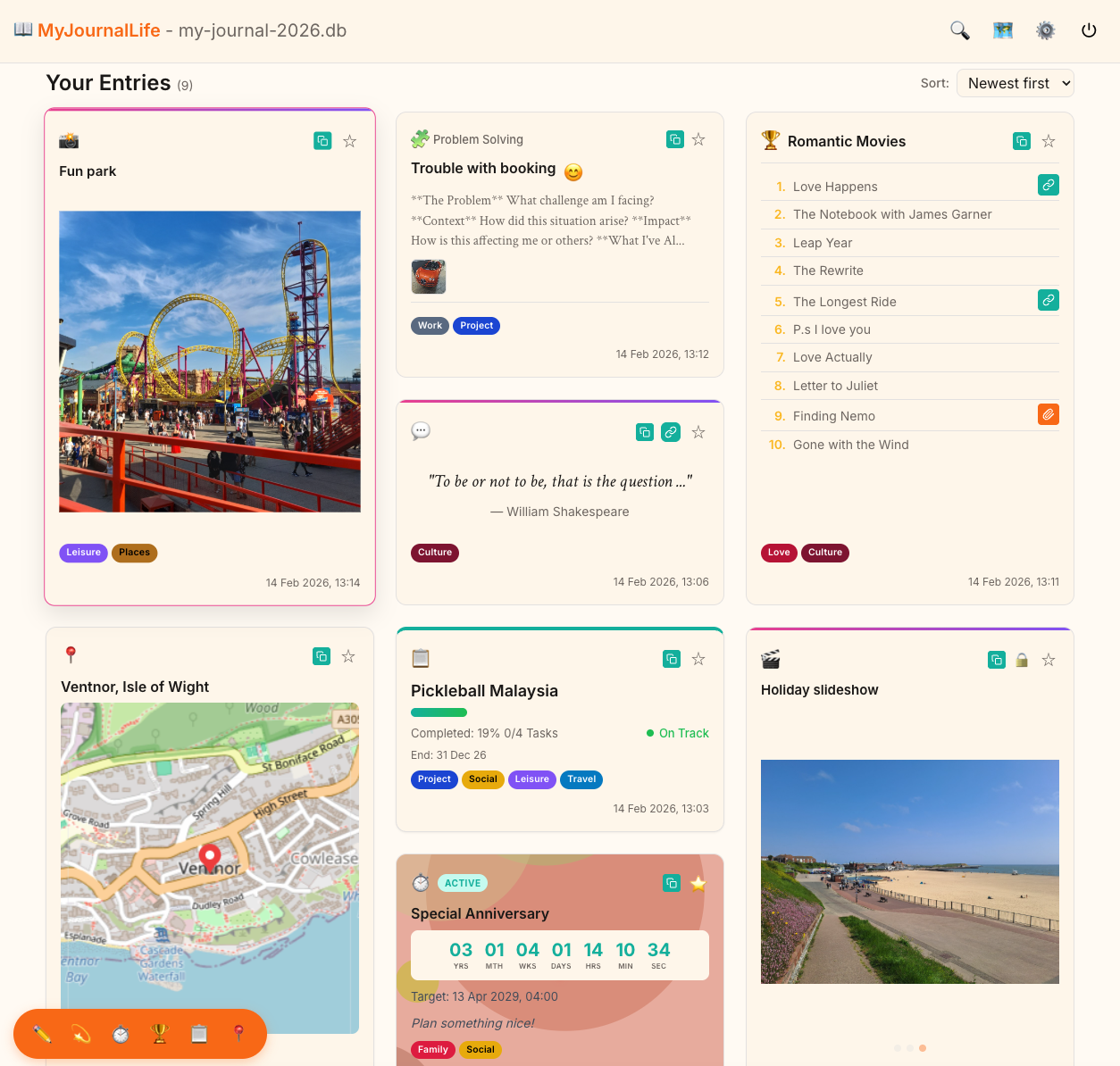The width and height of the screenshot is (1120, 1066).
Task: Open the link attached to Love Happens
Action: pos(1048,185)
